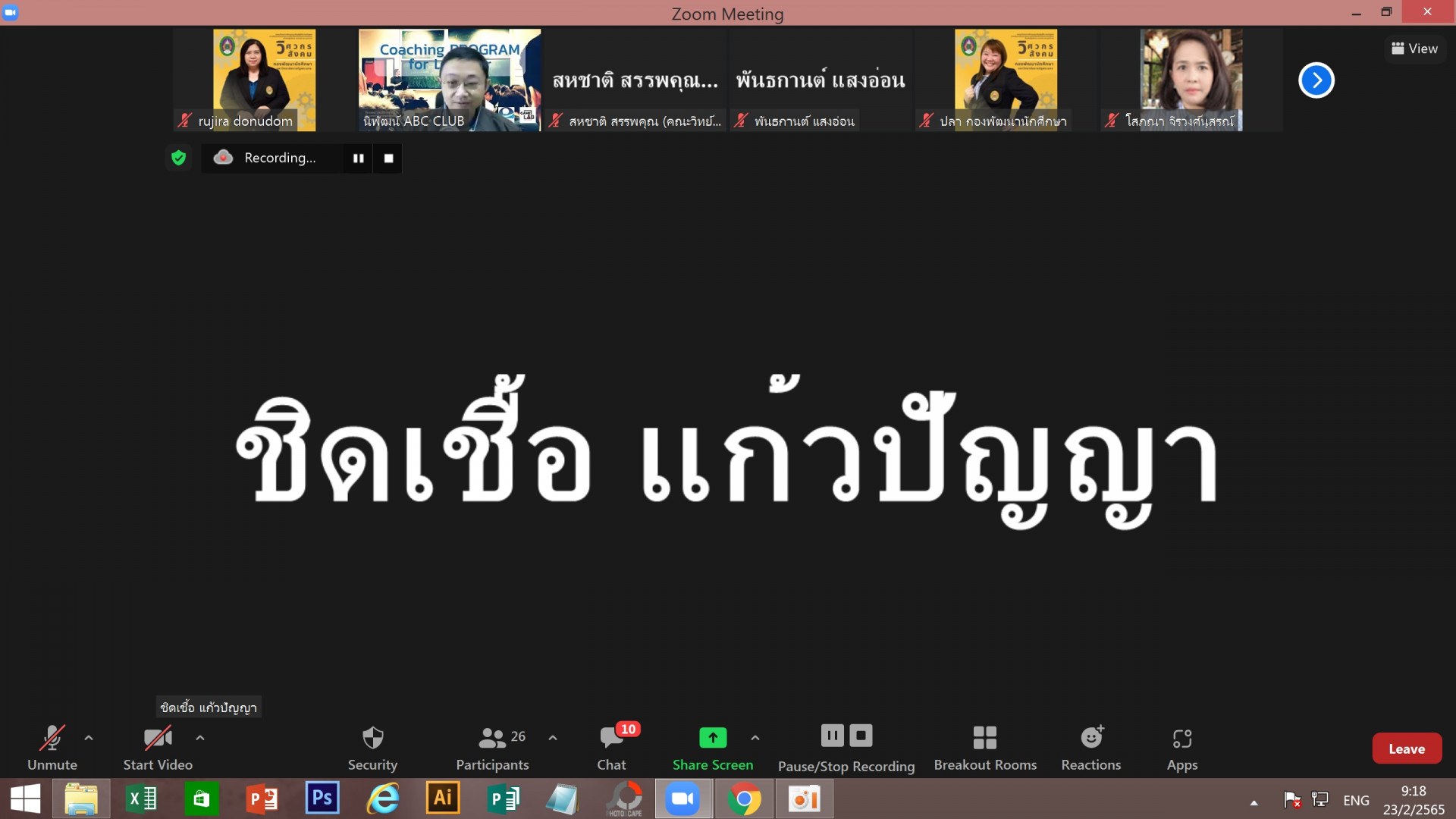1456x819 pixels.
Task: Show hidden system tray icons
Action: 1254,802
